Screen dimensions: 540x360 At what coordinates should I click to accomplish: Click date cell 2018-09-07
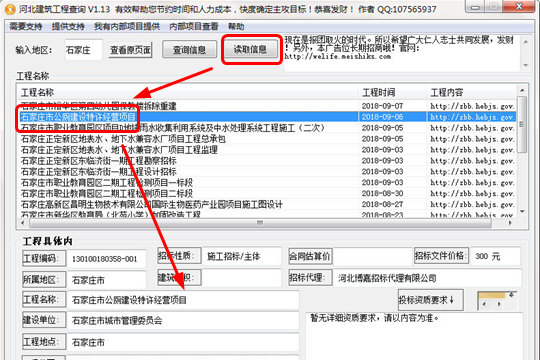pyautogui.click(x=382, y=106)
